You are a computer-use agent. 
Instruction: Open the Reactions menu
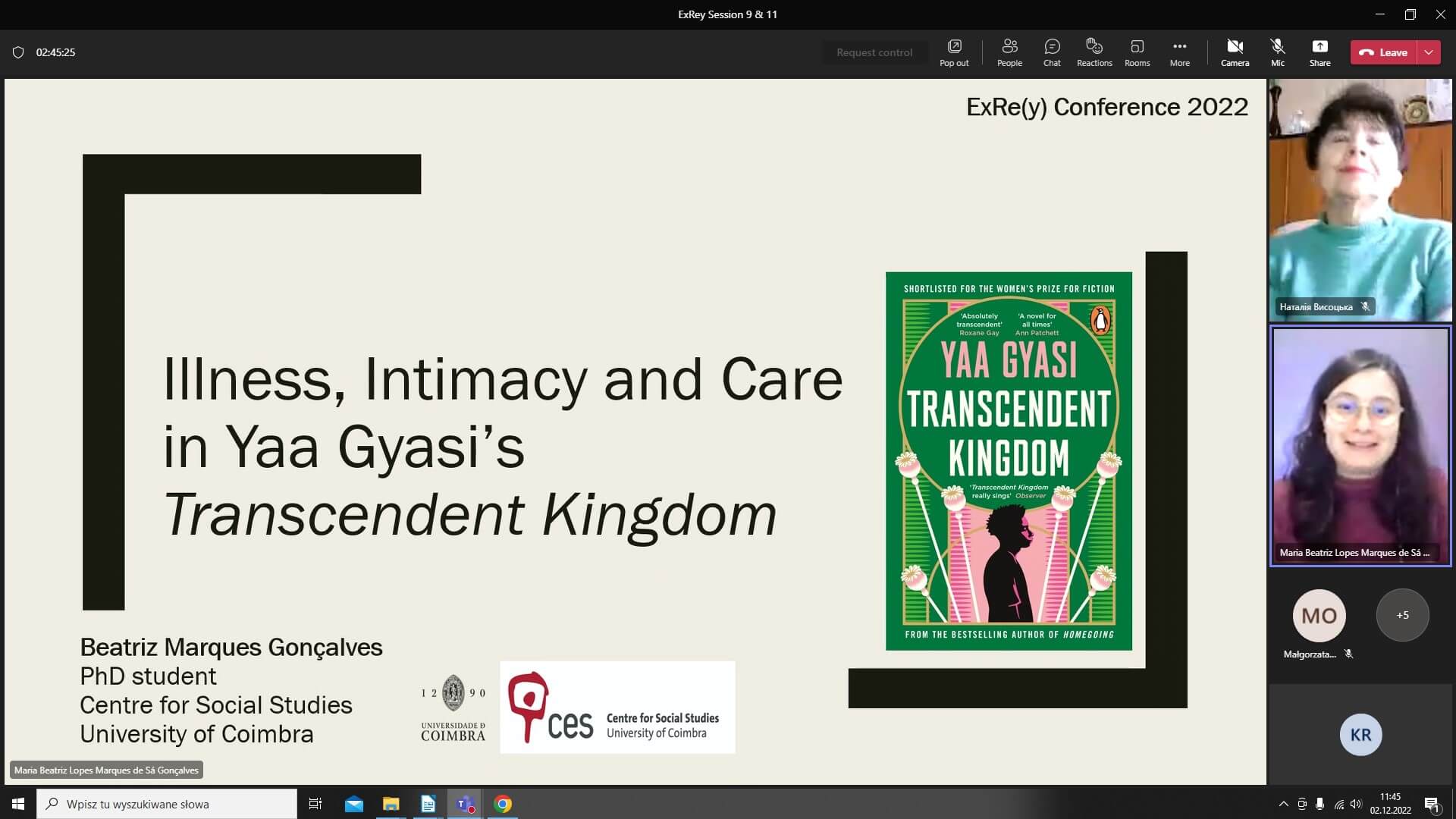[x=1094, y=52]
